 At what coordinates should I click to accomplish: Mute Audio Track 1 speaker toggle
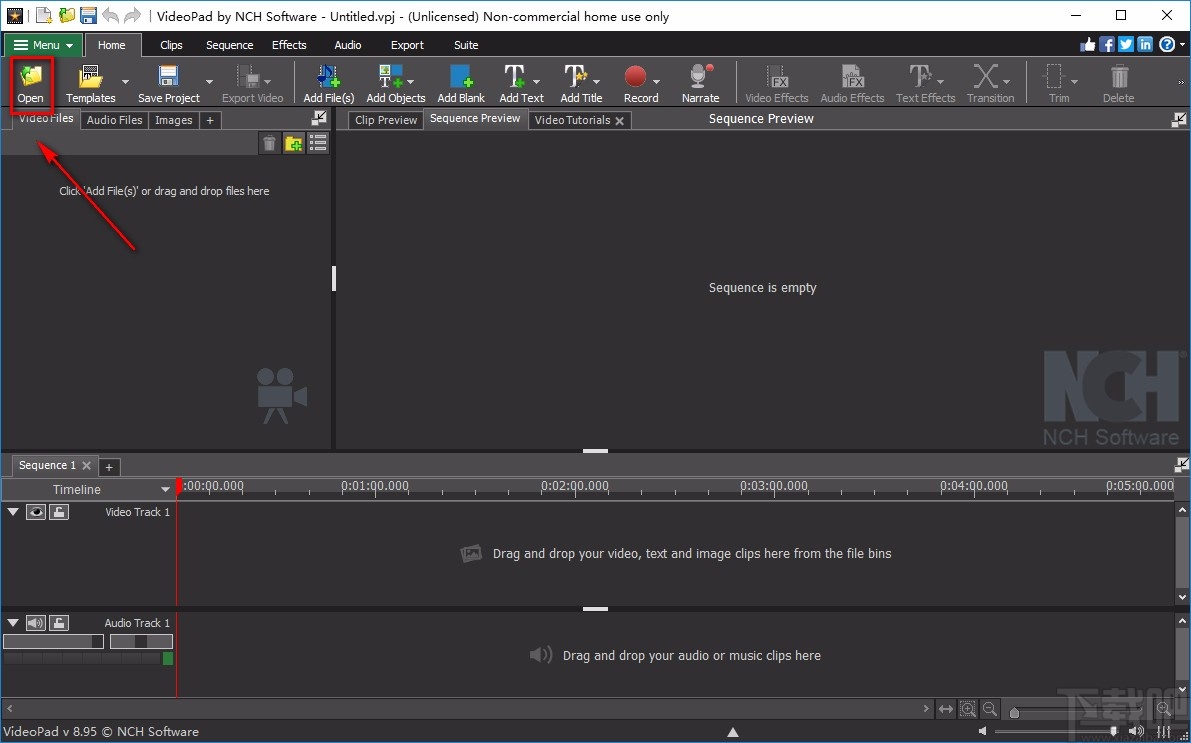(x=36, y=623)
